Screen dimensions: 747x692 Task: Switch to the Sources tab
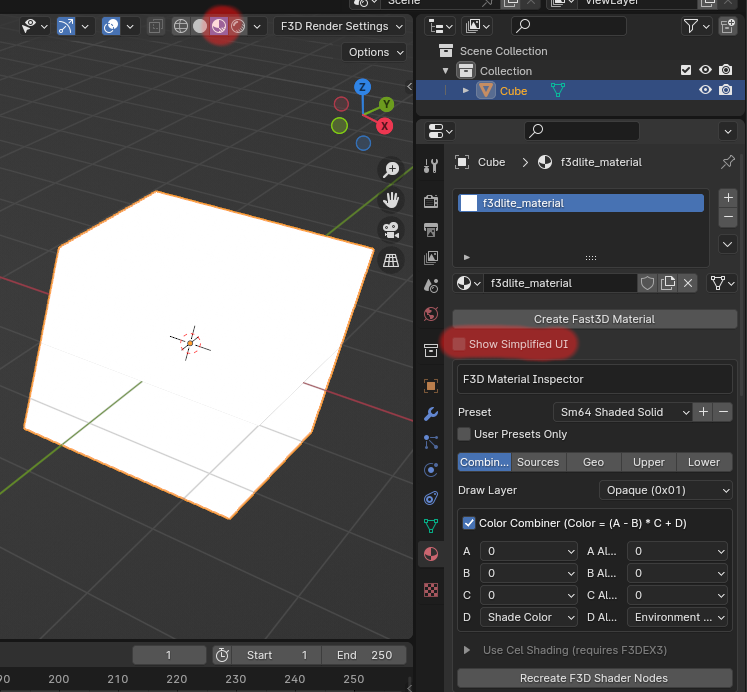538,462
